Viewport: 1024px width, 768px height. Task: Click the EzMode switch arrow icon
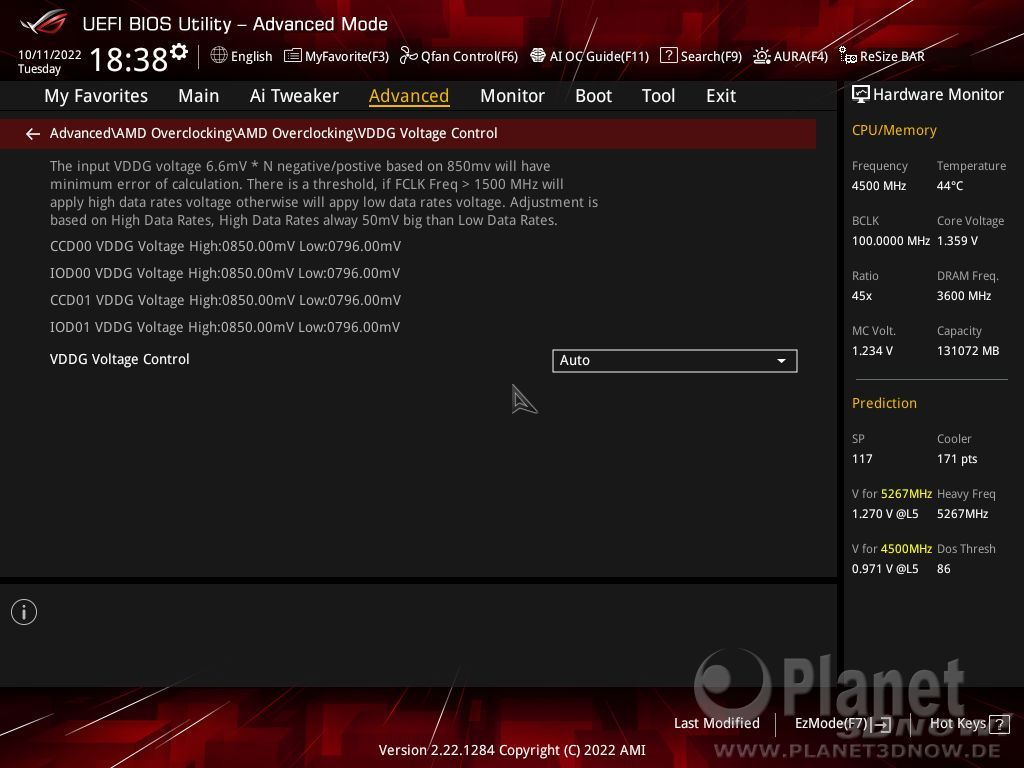[x=882, y=724]
